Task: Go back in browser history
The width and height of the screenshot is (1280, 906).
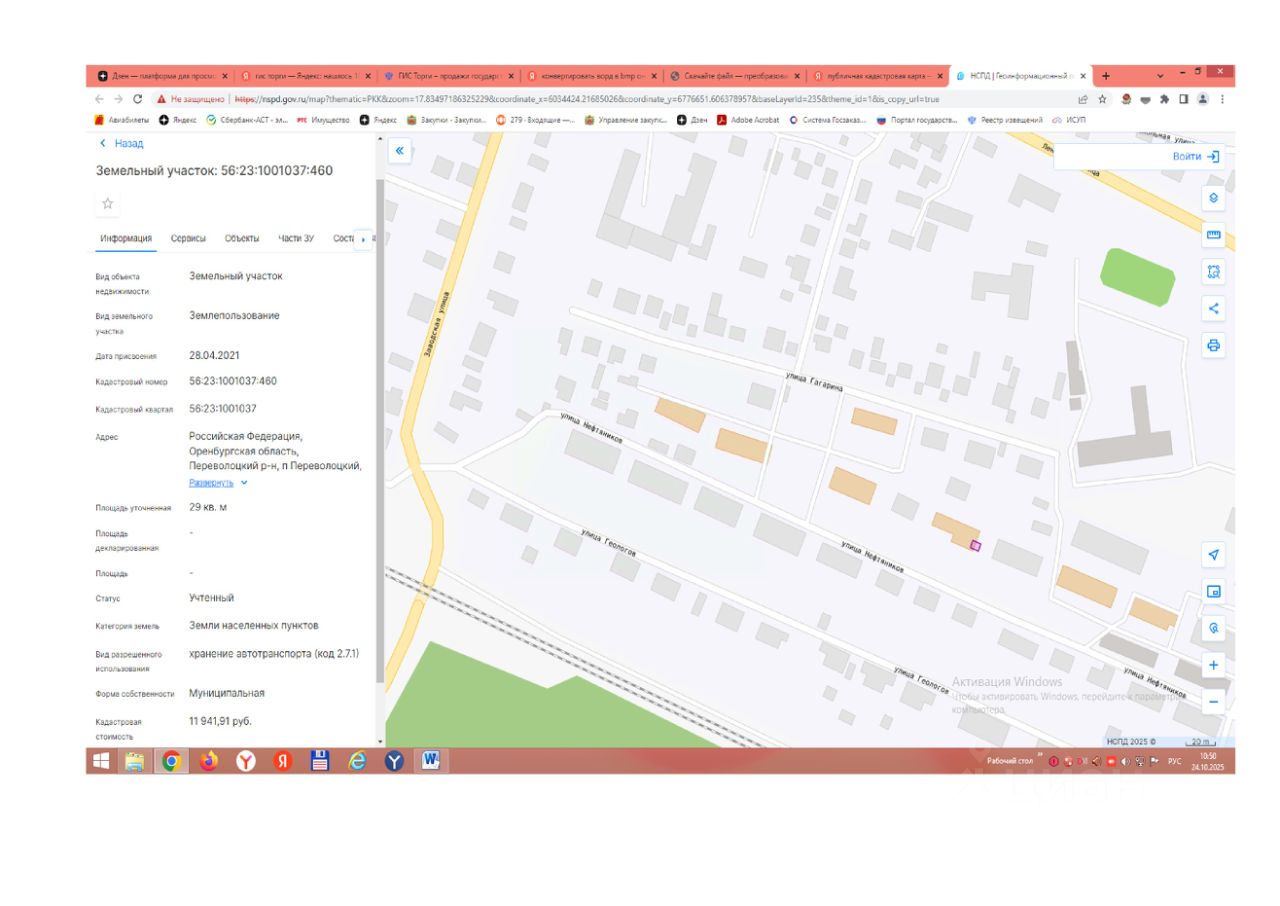Action: [x=99, y=99]
